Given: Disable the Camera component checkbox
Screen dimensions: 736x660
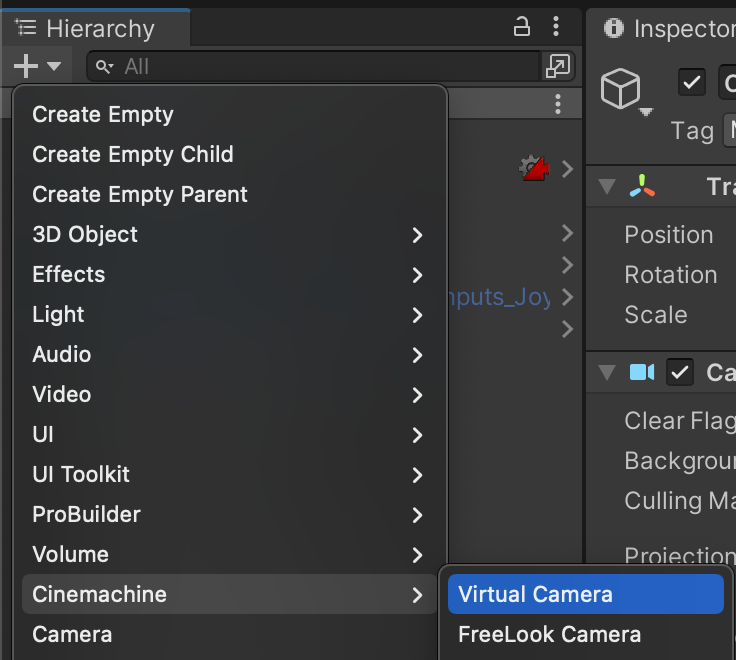Looking at the screenshot, I should pos(681,373).
